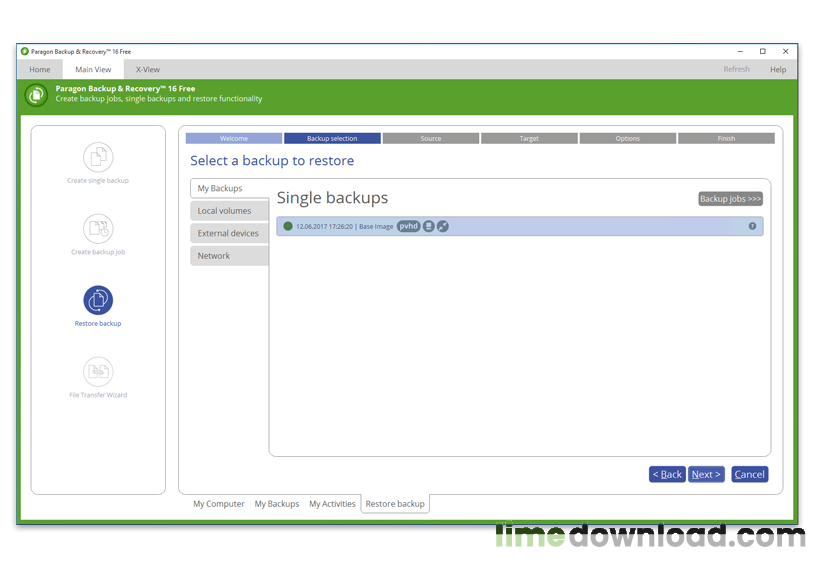This screenshot has width=813, height=566.
Task: Open the My Activities bottom tab
Action: (x=332, y=504)
